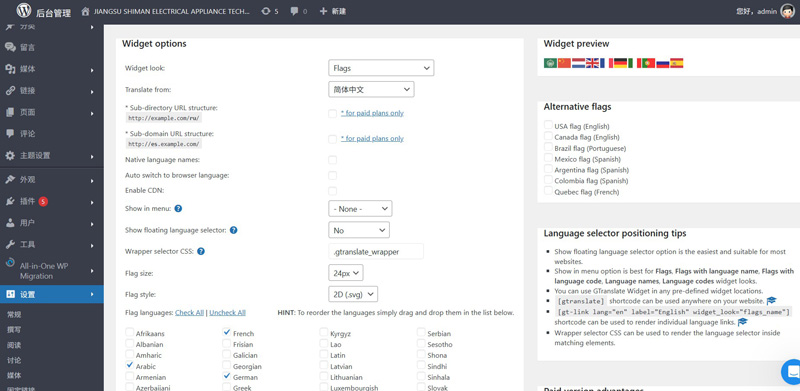This screenshot has width=800, height=391.
Task: Click the Chinese flag in widget preview
Action: pos(564,63)
